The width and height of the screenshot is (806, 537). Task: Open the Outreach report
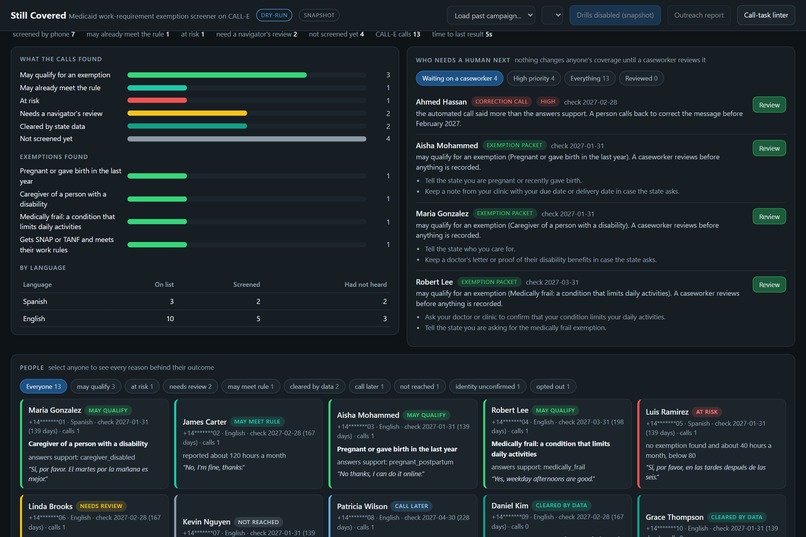[x=699, y=15]
